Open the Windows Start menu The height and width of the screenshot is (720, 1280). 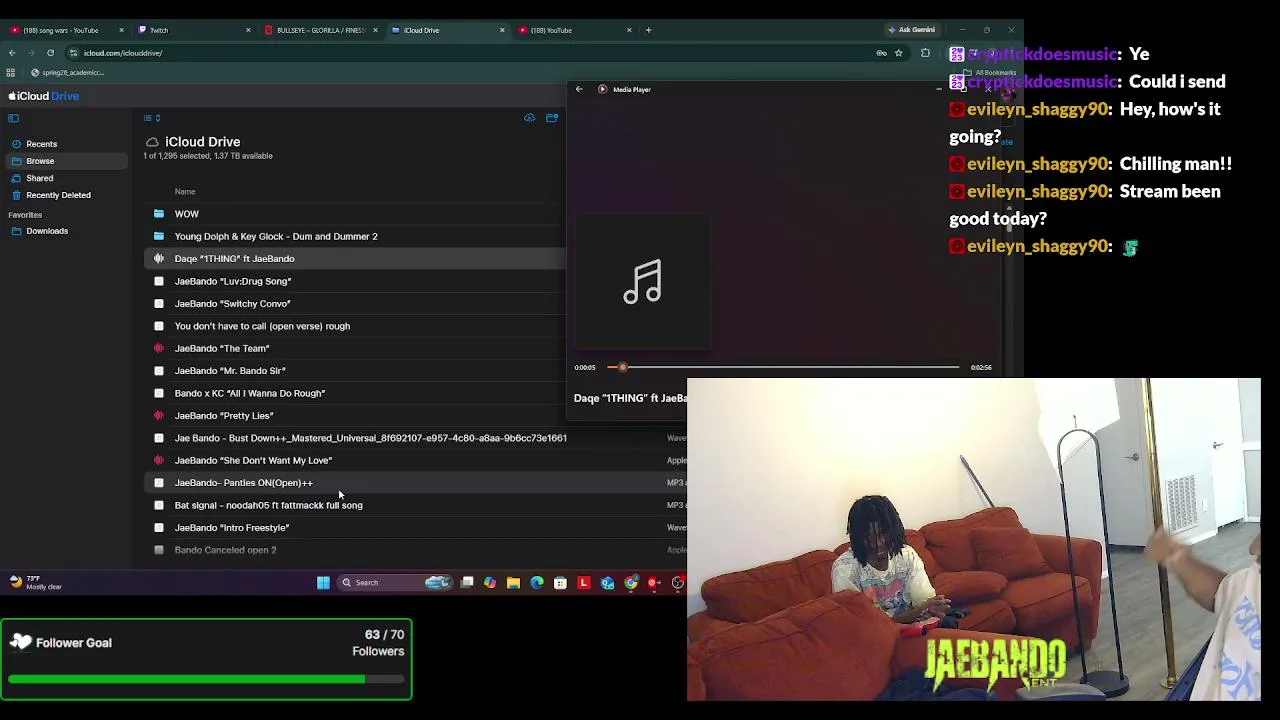point(323,583)
